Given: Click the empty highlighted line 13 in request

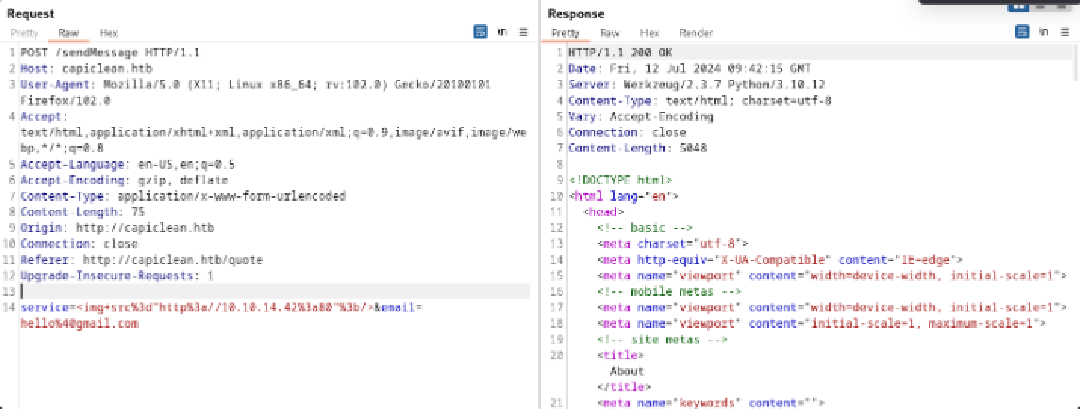Looking at the screenshot, I should [x=270, y=291].
